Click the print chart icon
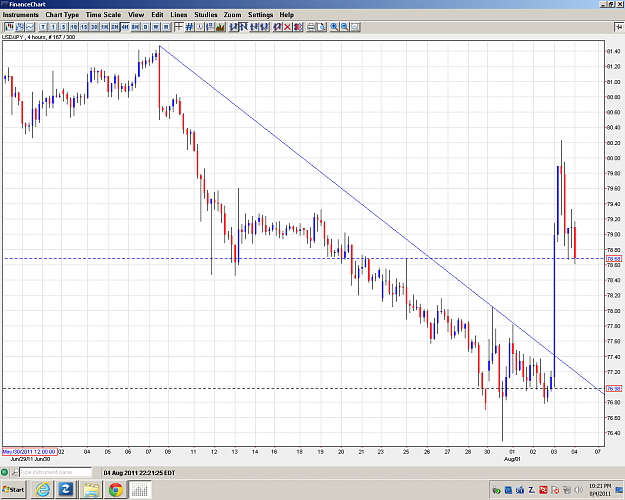This screenshot has height=500, width=625. point(311,27)
